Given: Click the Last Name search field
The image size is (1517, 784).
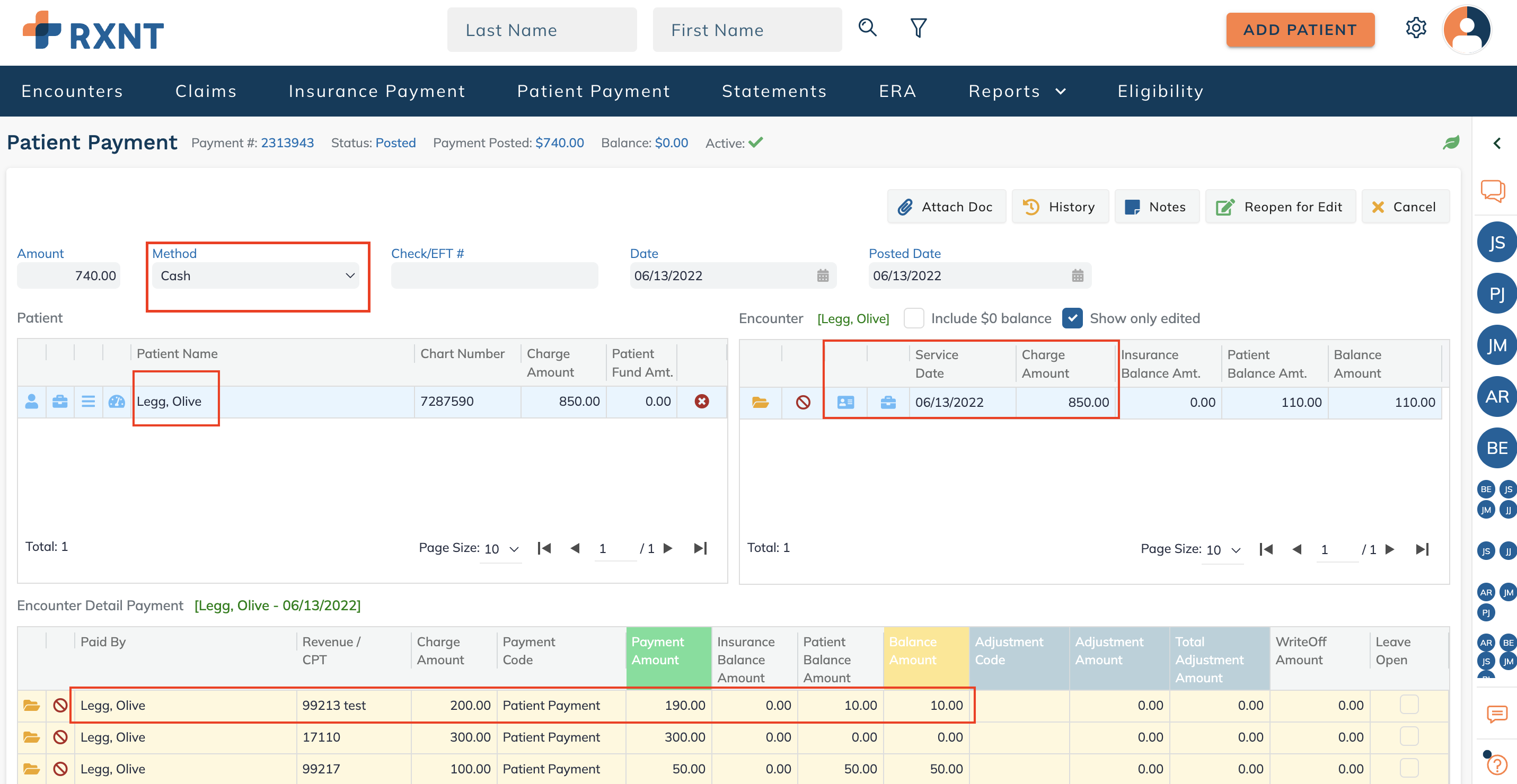Looking at the screenshot, I should [541, 30].
